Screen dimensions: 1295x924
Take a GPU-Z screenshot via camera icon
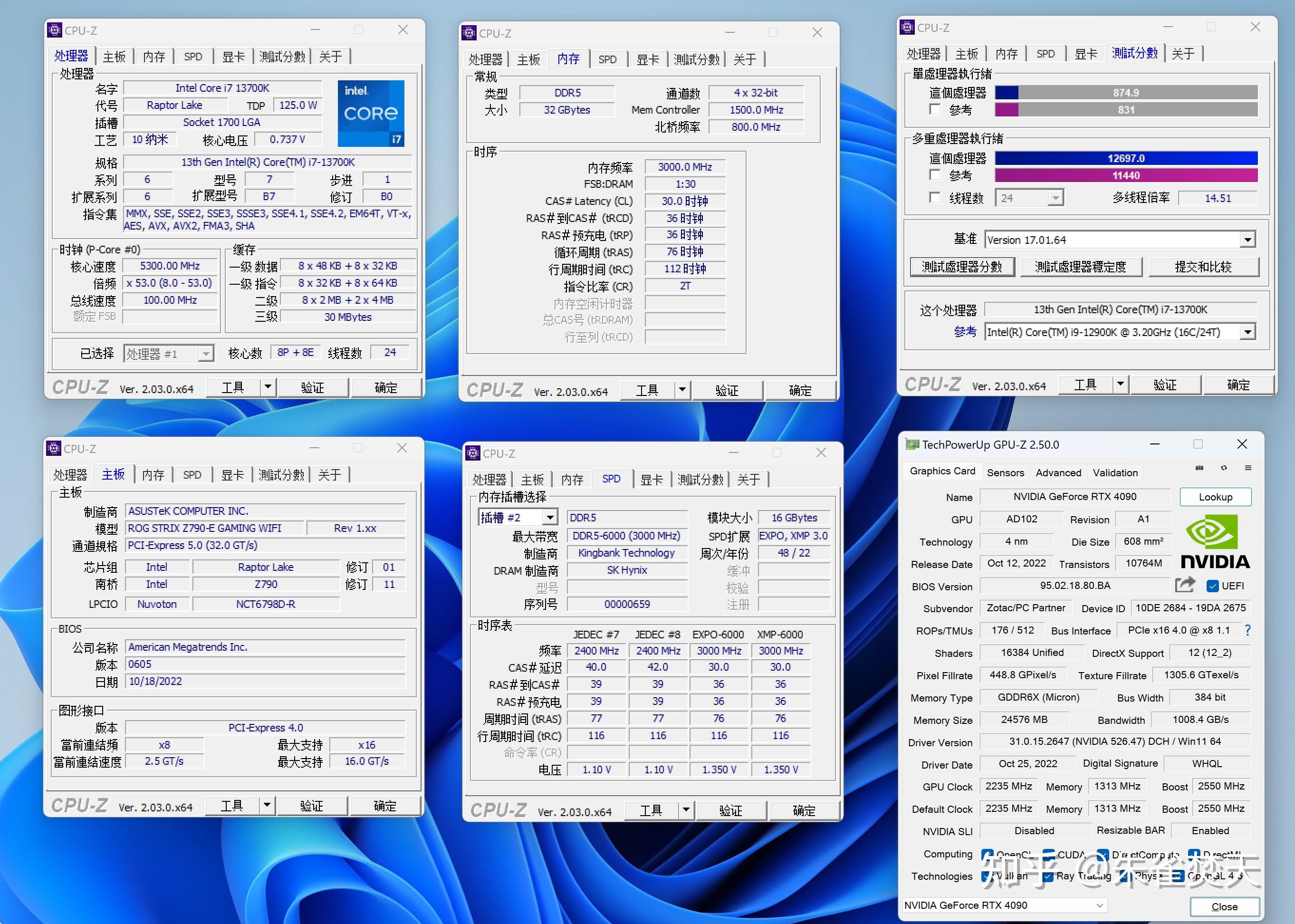tap(1199, 468)
